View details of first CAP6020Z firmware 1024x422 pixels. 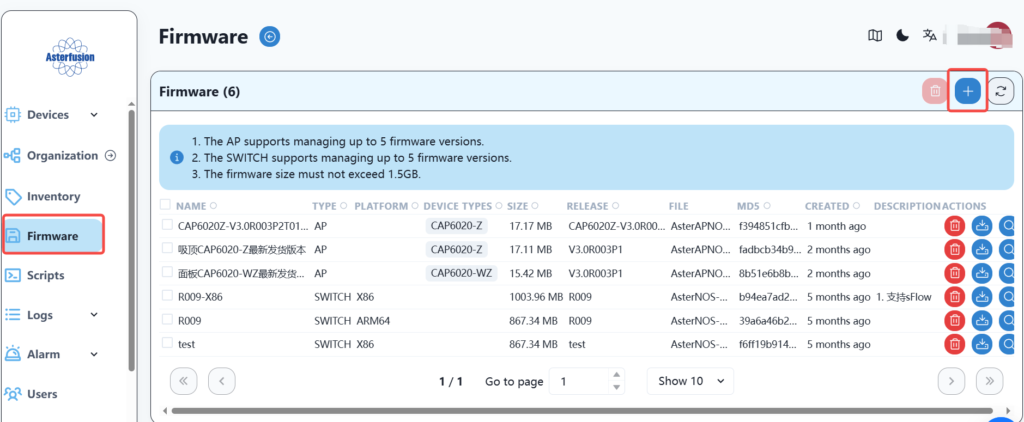[x=1008, y=226]
